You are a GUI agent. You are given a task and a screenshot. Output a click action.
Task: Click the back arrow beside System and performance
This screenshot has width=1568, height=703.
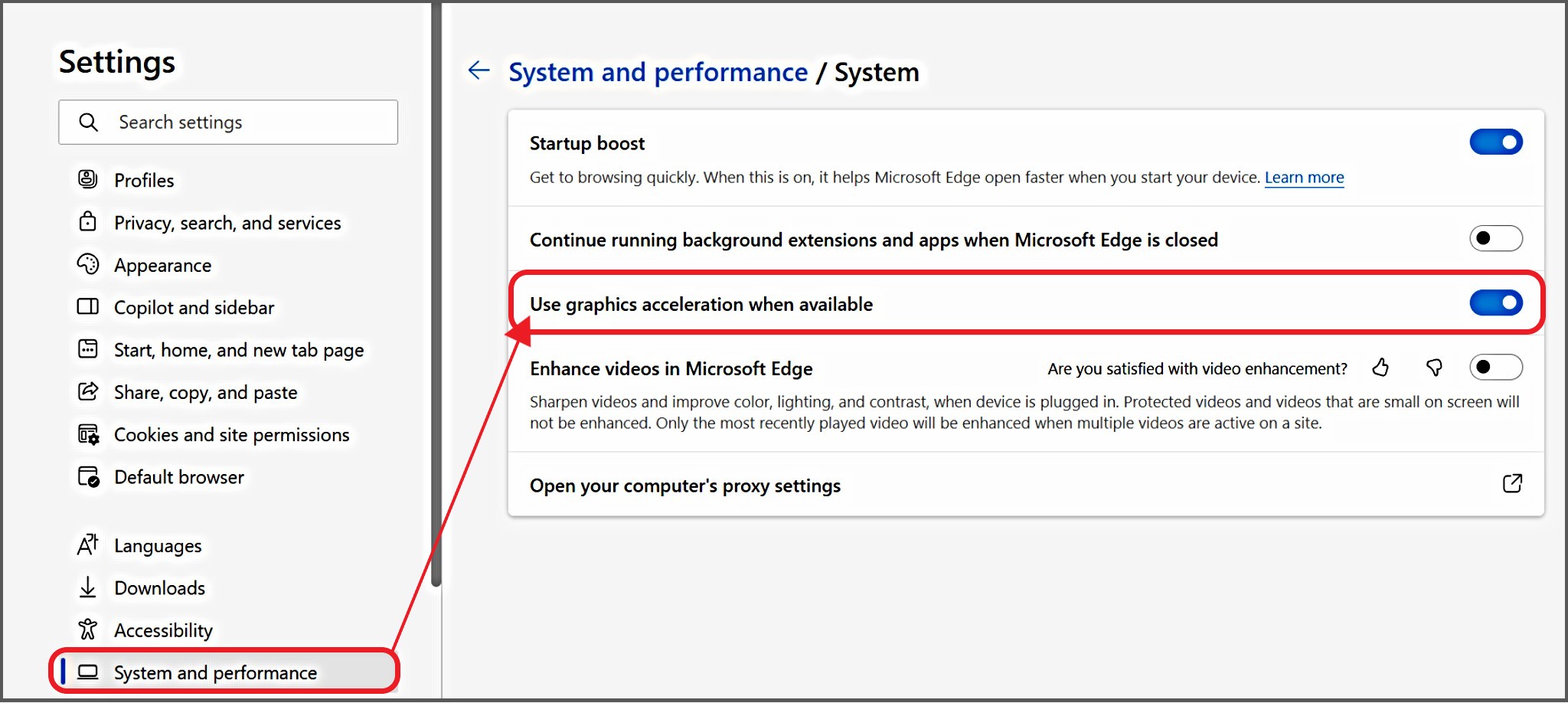tap(479, 71)
